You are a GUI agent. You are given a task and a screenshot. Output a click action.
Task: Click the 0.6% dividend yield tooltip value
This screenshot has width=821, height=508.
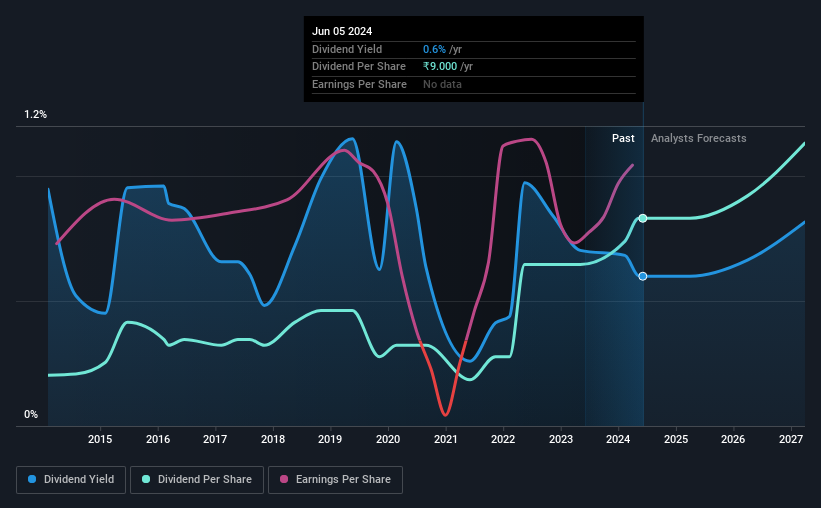pyautogui.click(x=435, y=49)
